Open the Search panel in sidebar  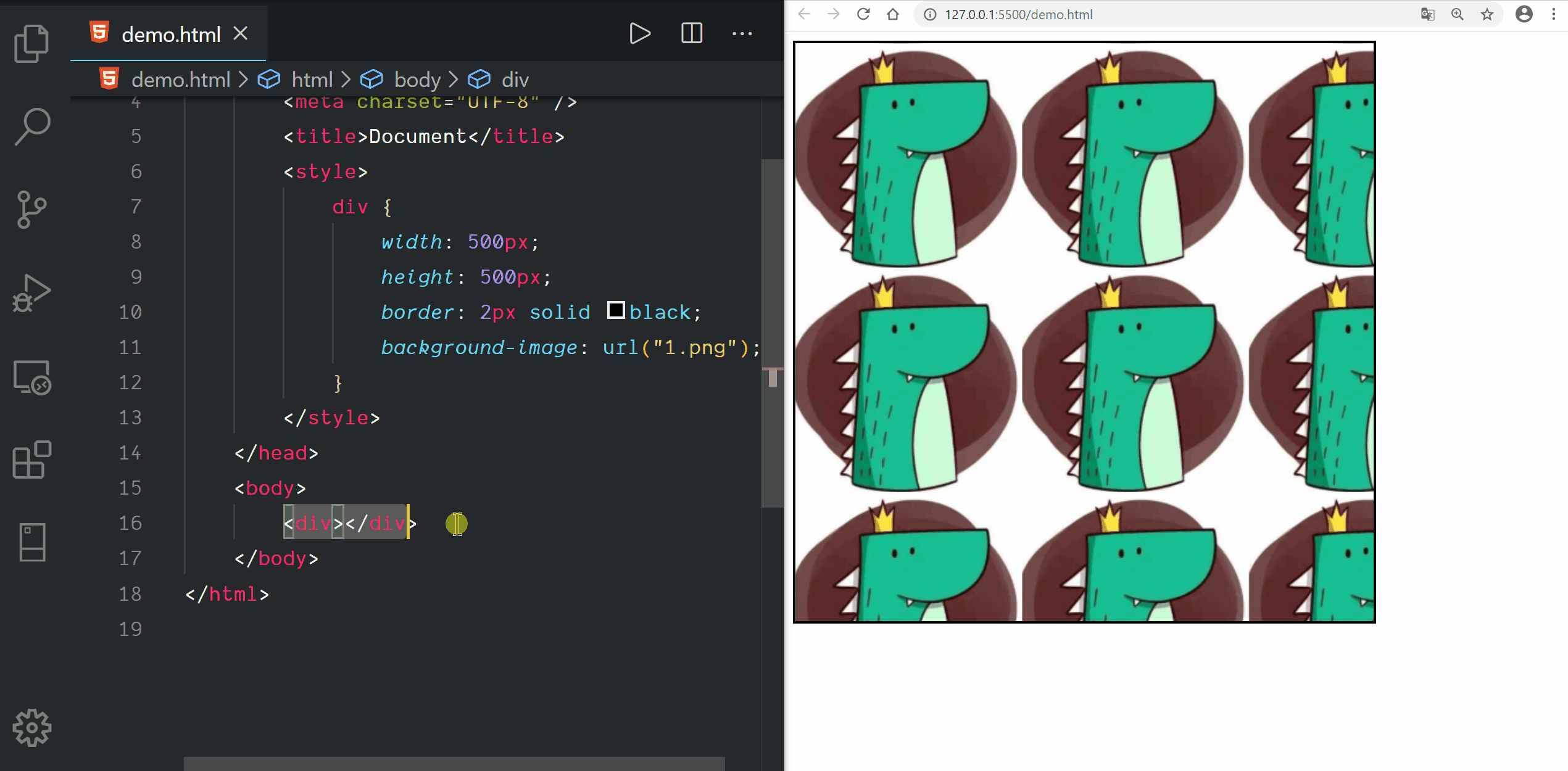[31, 126]
